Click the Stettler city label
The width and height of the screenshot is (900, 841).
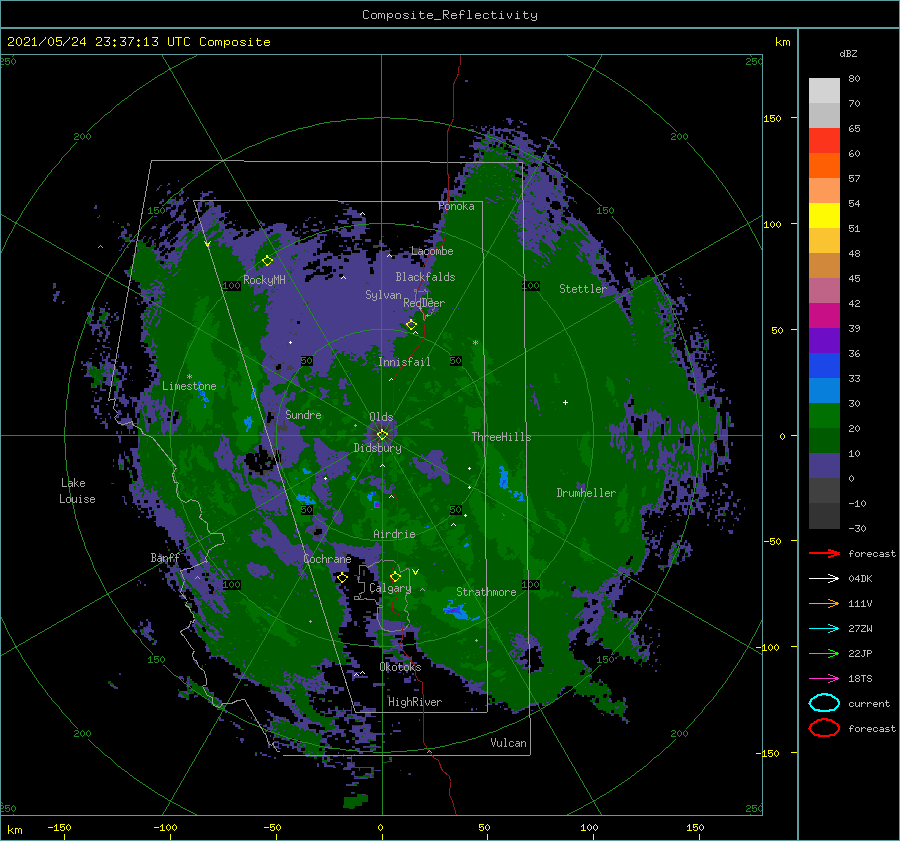point(583,289)
